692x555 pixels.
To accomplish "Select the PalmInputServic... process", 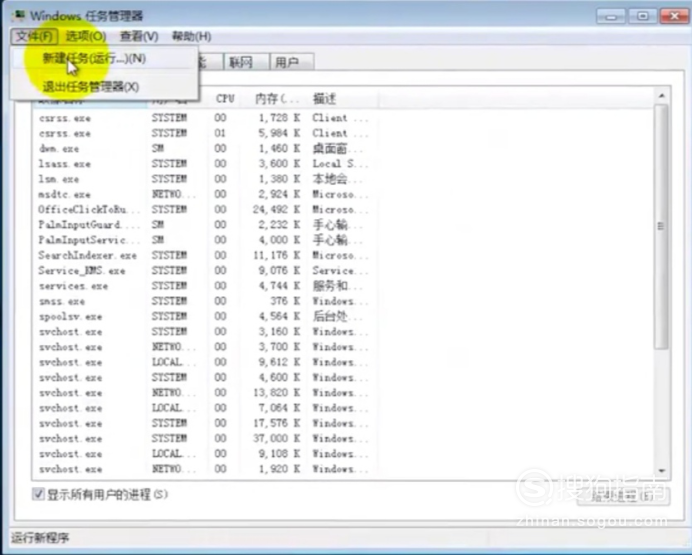I will 203,240.
